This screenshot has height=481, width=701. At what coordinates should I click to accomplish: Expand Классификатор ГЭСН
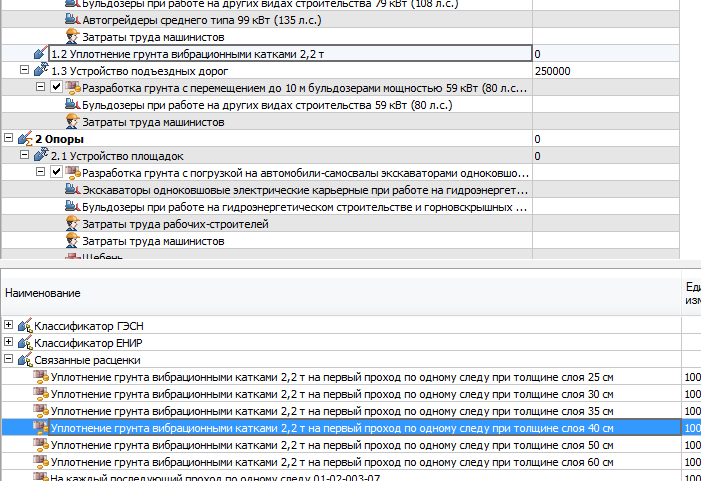click(x=8, y=325)
